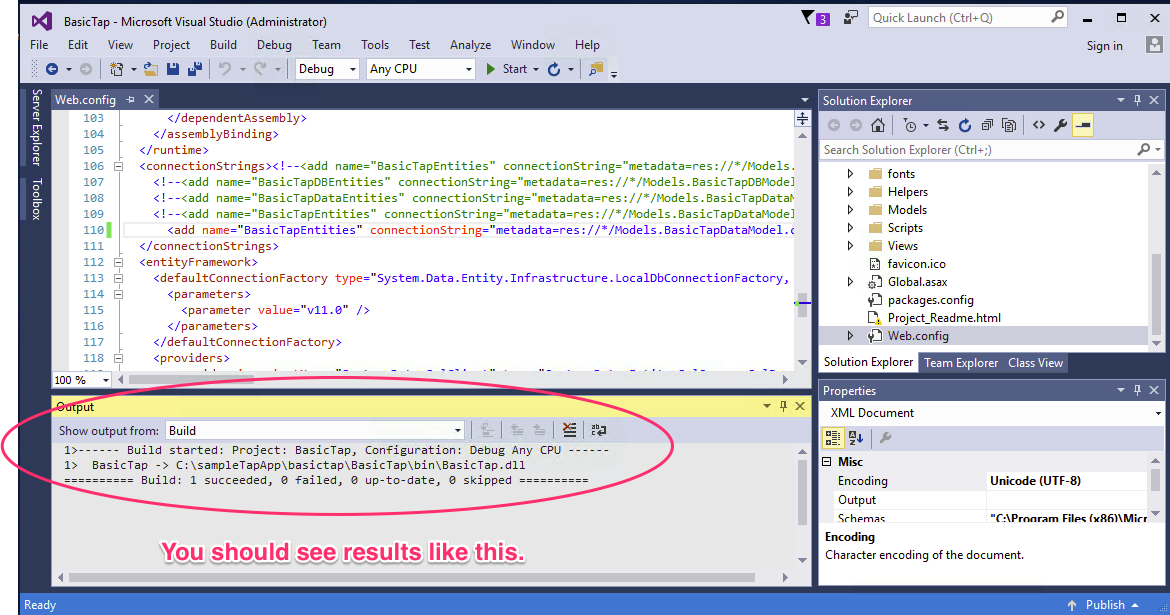Open Properties via the wrench icon
The image size is (1170, 615).
pyautogui.click(x=1060, y=125)
